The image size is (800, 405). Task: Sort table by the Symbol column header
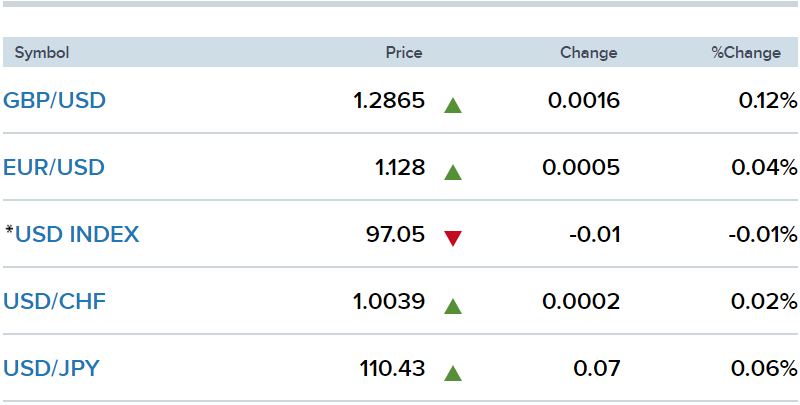tap(42, 53)
